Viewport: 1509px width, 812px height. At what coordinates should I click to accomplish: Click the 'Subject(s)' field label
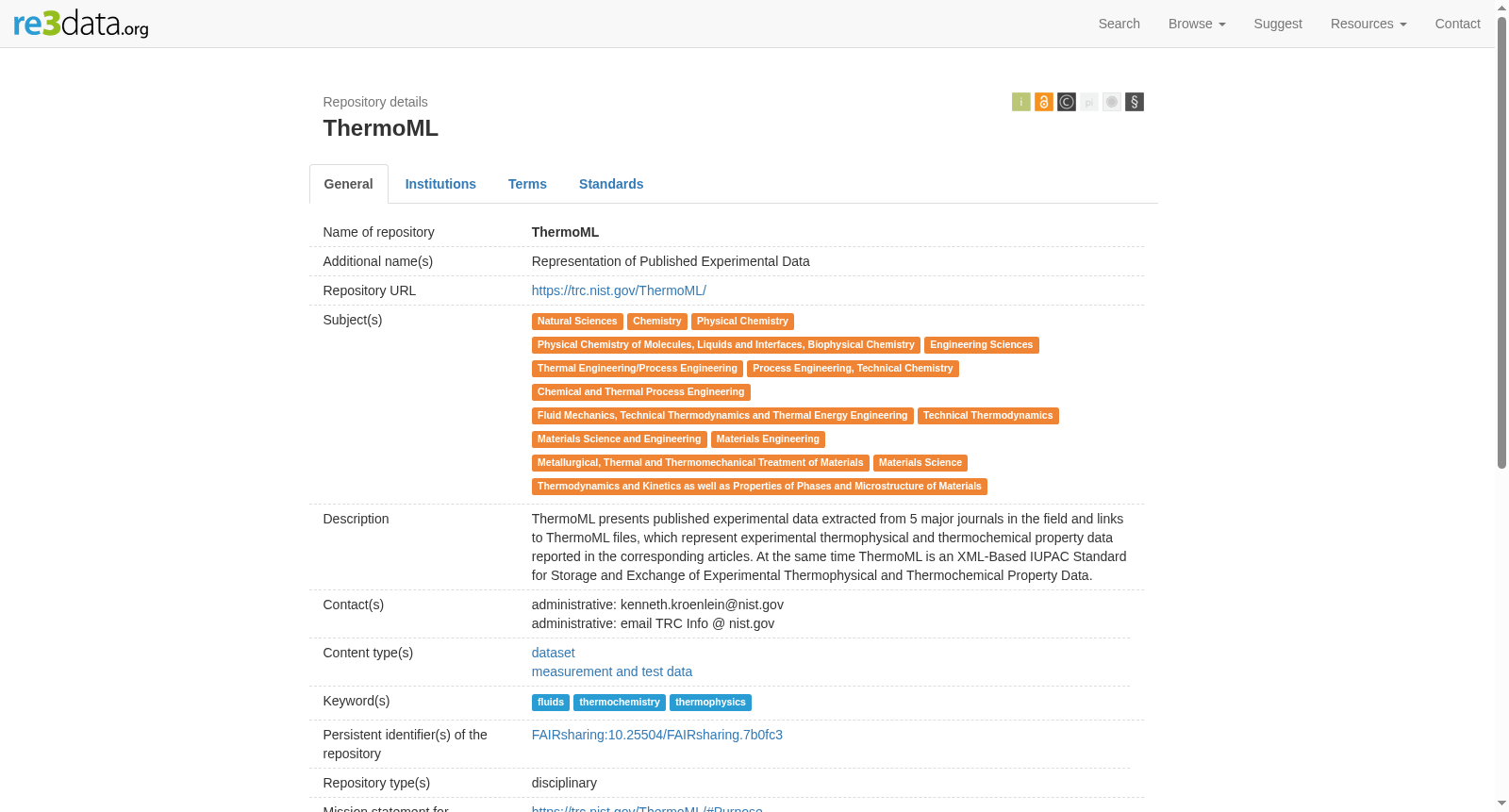tap(353, 320)
